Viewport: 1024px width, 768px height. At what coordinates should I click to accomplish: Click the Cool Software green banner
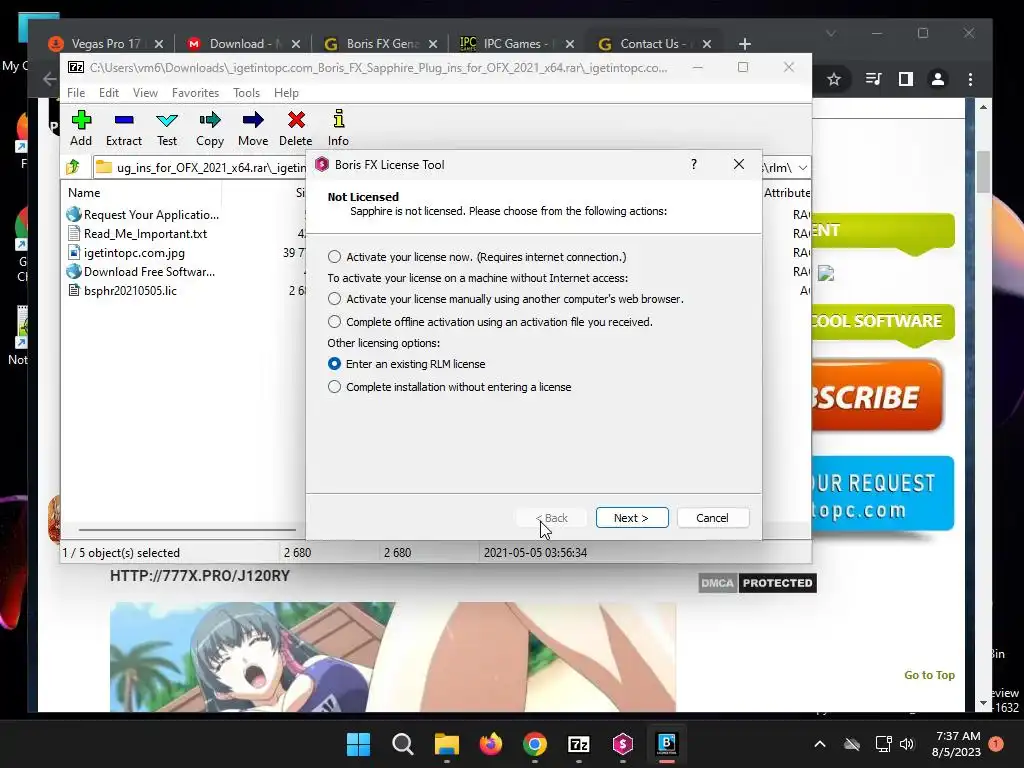click(x=883, y=321)
